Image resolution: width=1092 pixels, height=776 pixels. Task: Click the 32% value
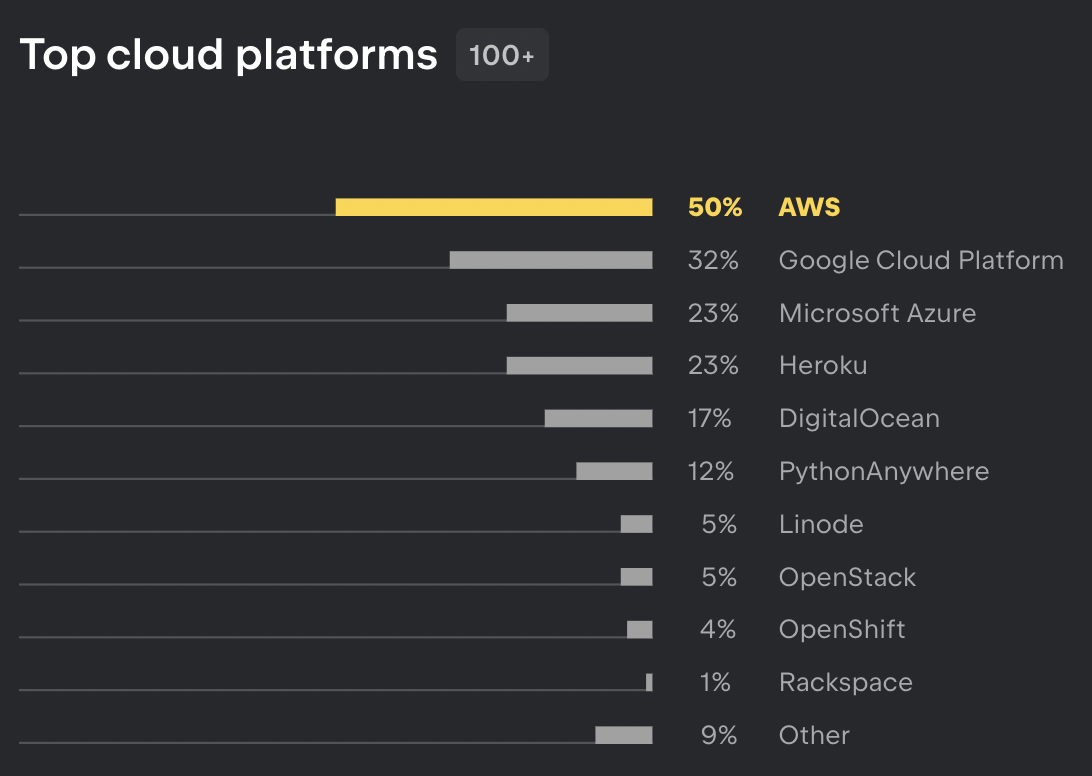(713, 260)
